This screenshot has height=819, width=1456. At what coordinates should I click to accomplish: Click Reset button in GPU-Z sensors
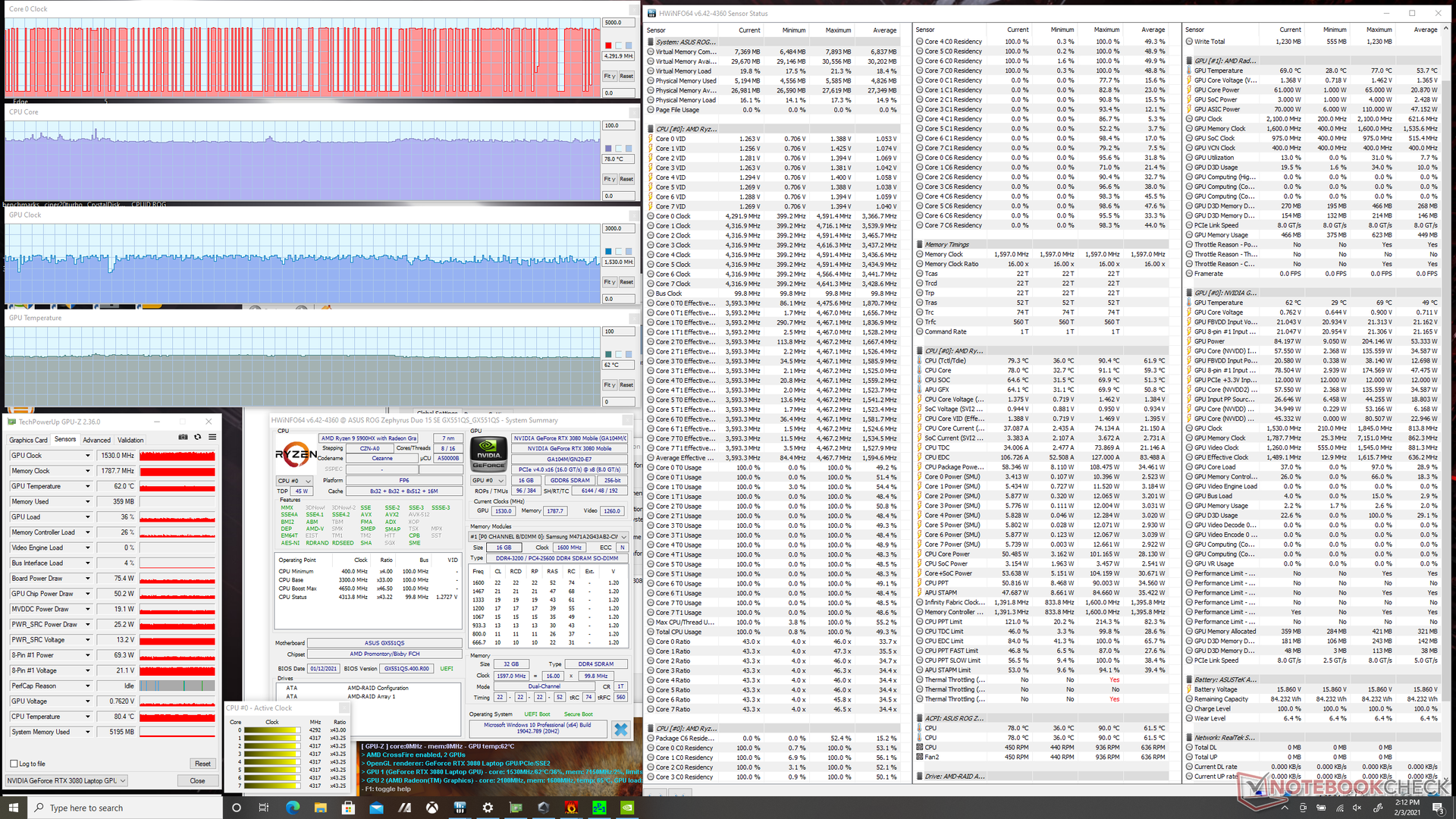tap(202, 764)
